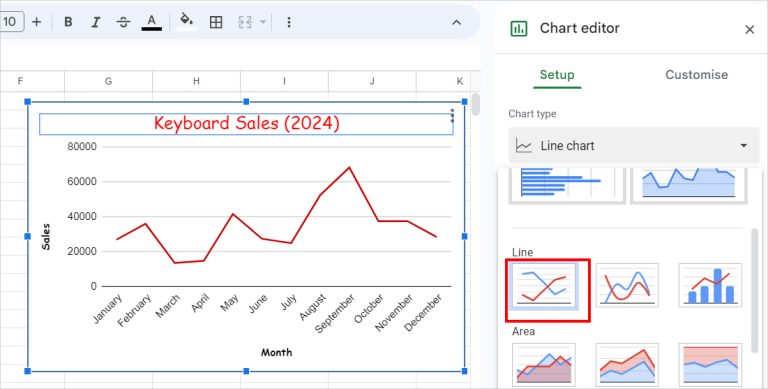Select the basic line chart thumbnail
The height and width of the screenshot is (389, 768).
point(544,285)
